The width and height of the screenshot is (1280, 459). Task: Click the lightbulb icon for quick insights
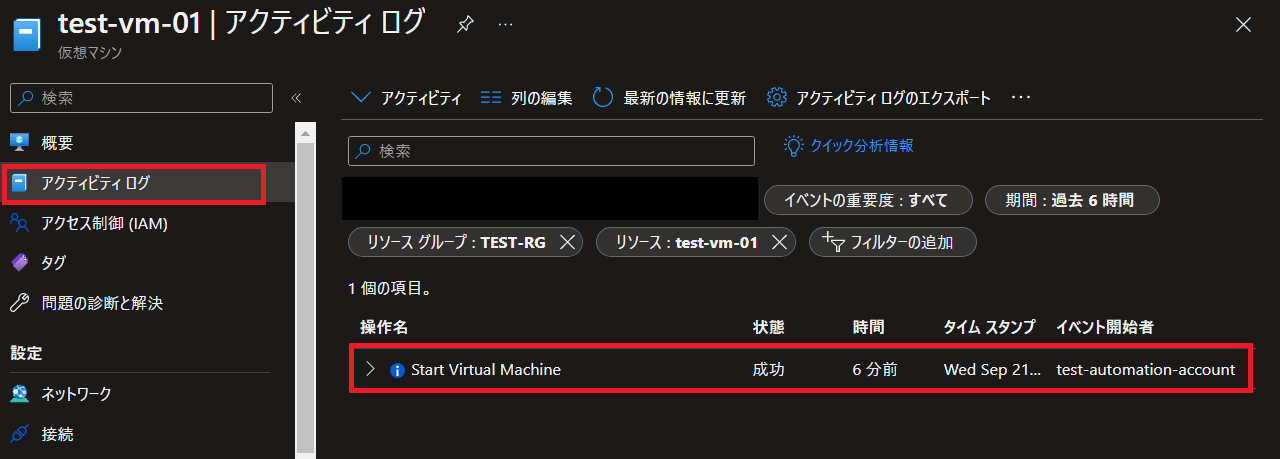click(x=794, y=146)
